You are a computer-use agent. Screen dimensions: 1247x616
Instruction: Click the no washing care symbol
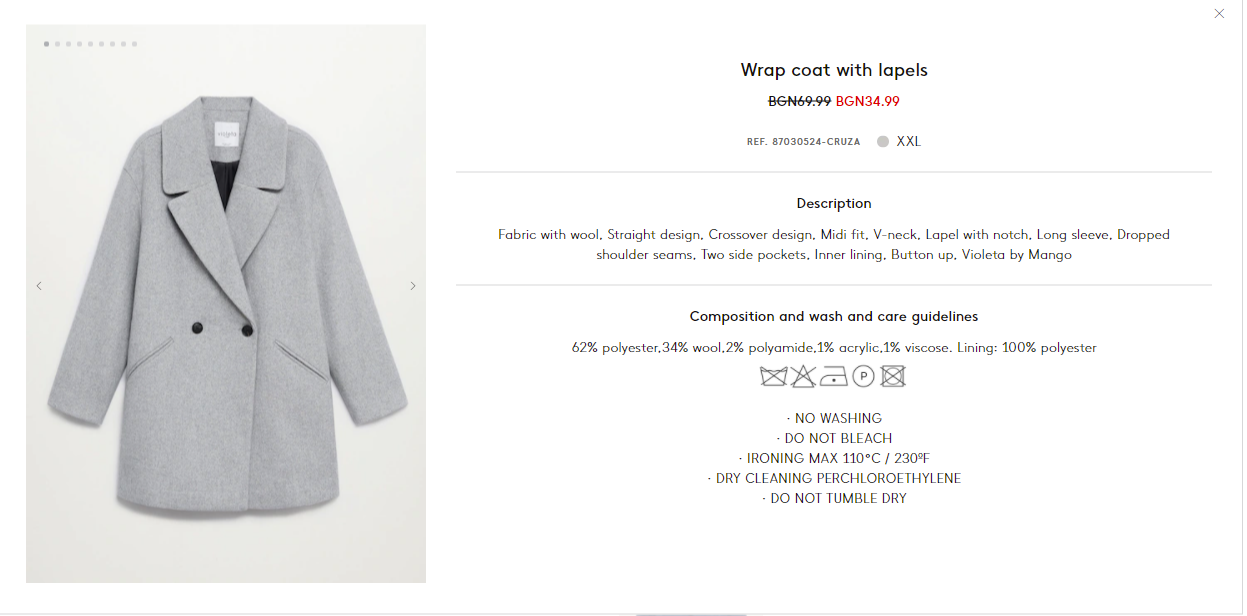[x=773, y=377]
